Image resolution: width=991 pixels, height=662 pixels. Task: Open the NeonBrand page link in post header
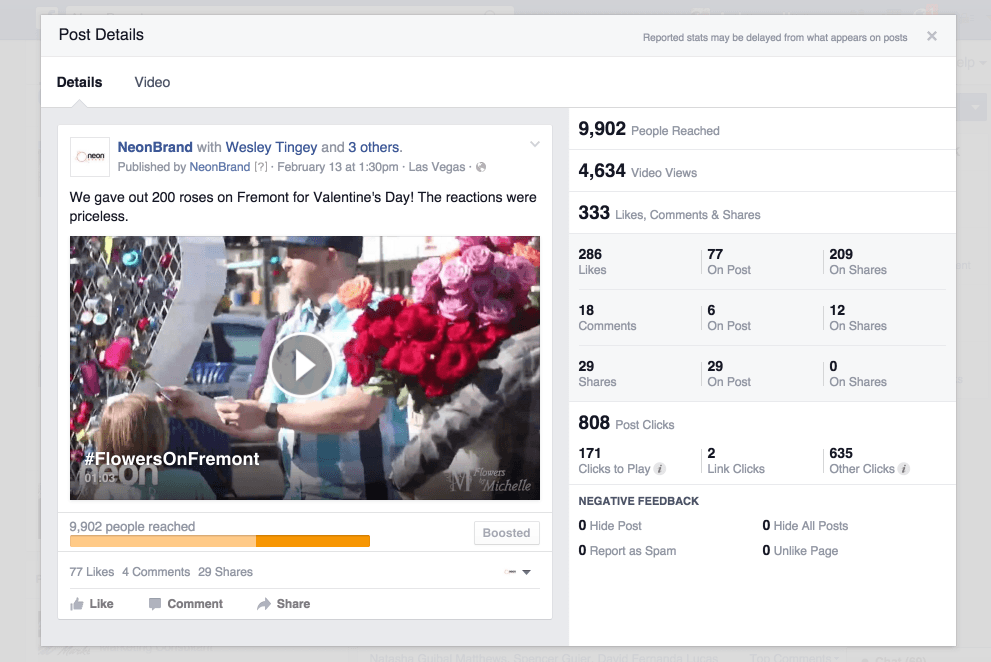click(x=155, y=147)
